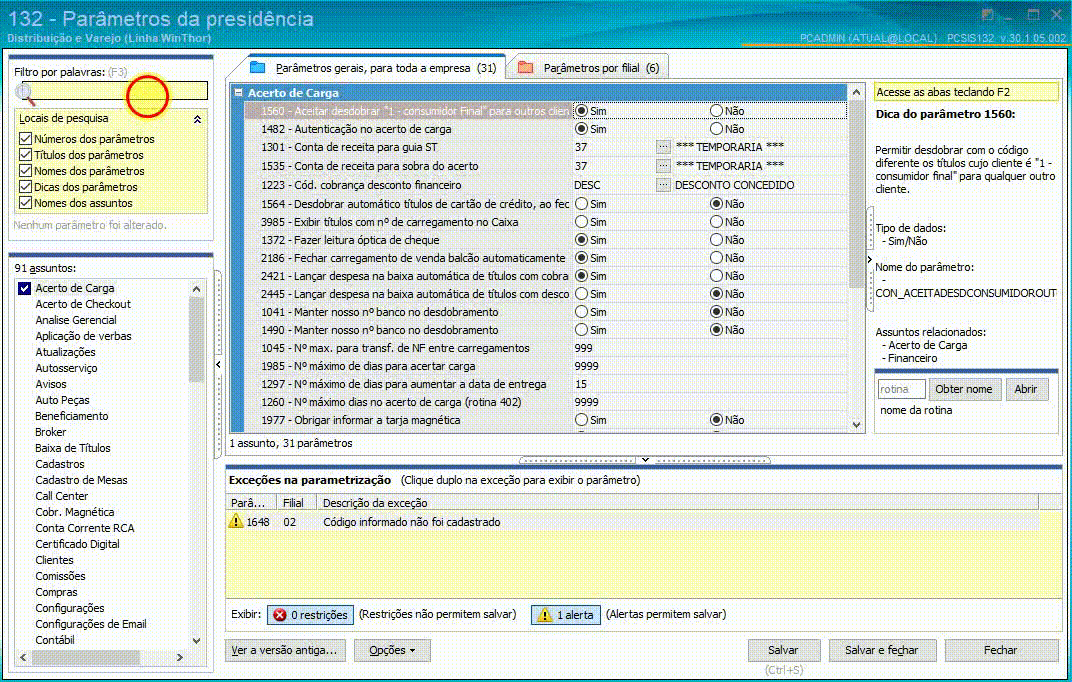Switch to Parâmetros gerais tab

pyautogui.click(x=373, y=68)
